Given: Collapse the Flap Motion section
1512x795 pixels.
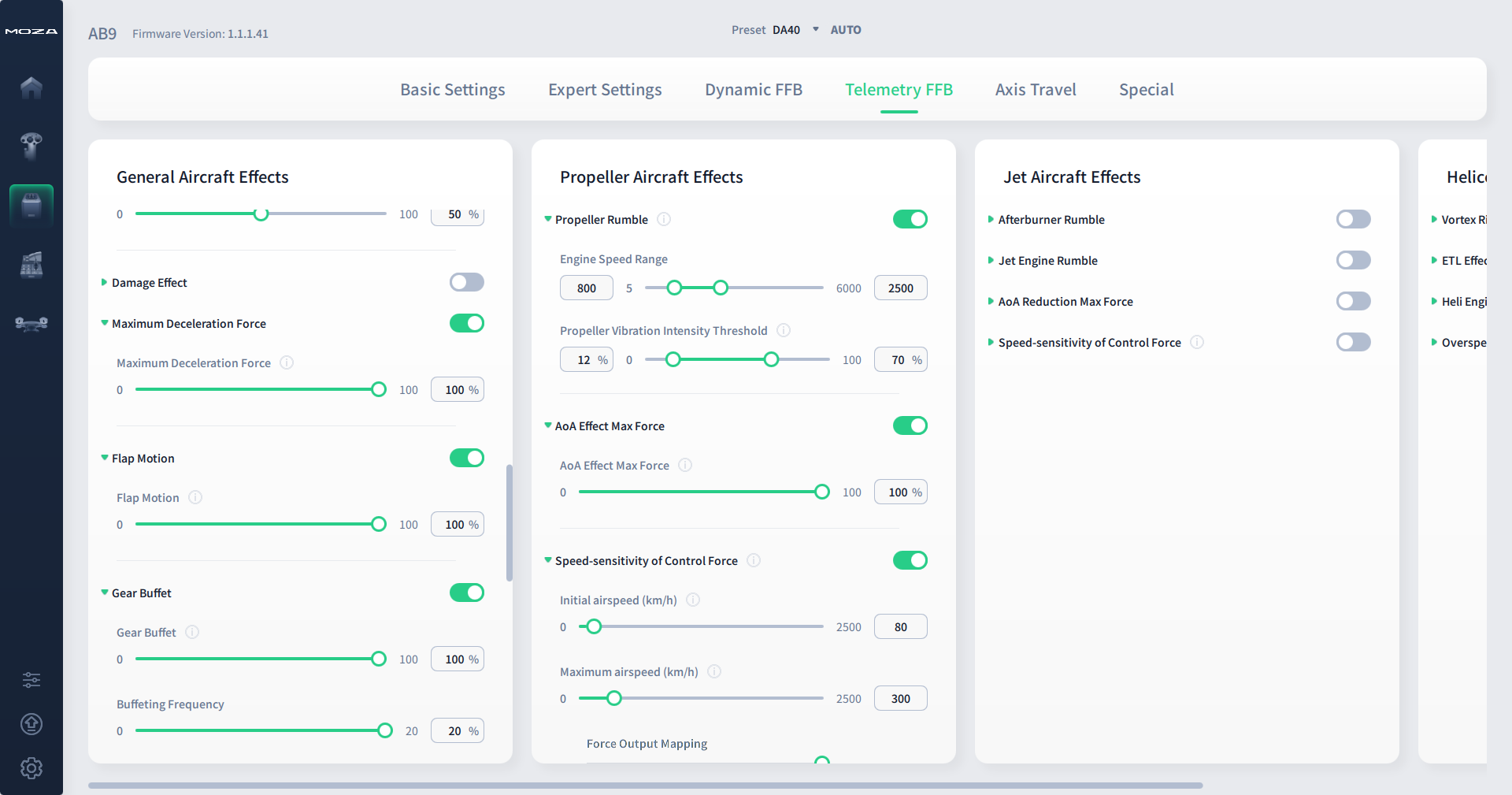Looking at the screenshot, I should click(x=104, y=458).
